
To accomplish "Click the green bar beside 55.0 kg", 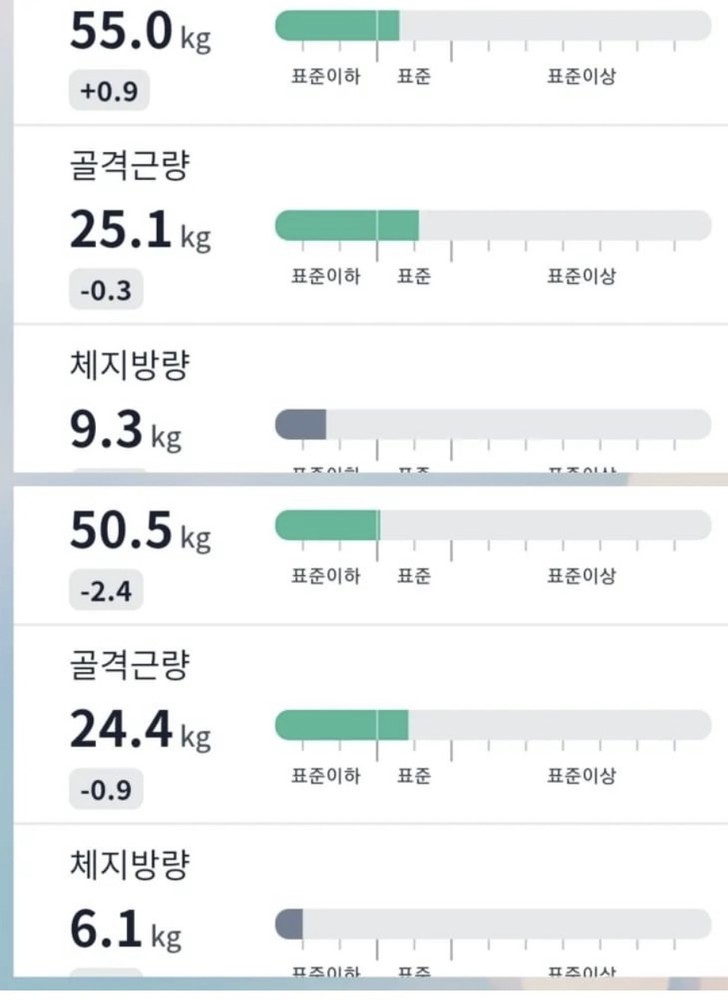I will pos(337,26).
